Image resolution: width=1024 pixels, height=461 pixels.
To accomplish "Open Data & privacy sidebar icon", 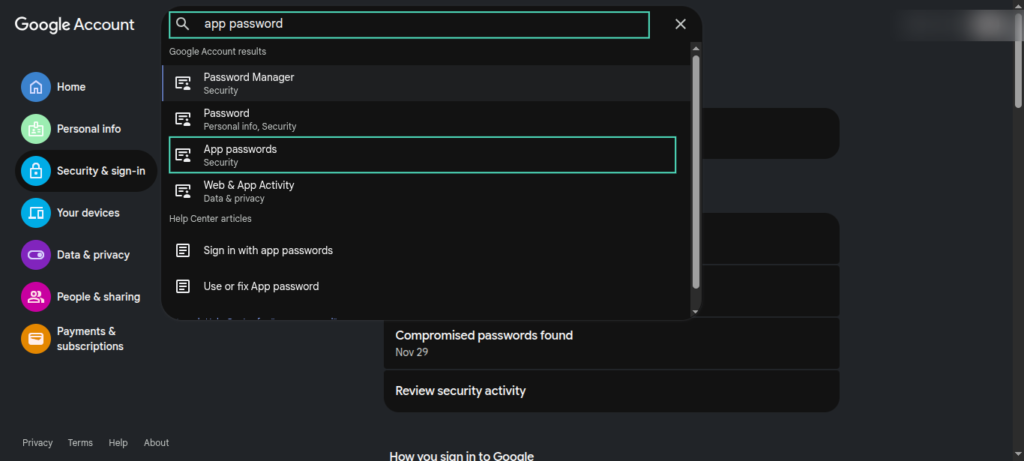I will pyautogui.click(x=36, y=255).
